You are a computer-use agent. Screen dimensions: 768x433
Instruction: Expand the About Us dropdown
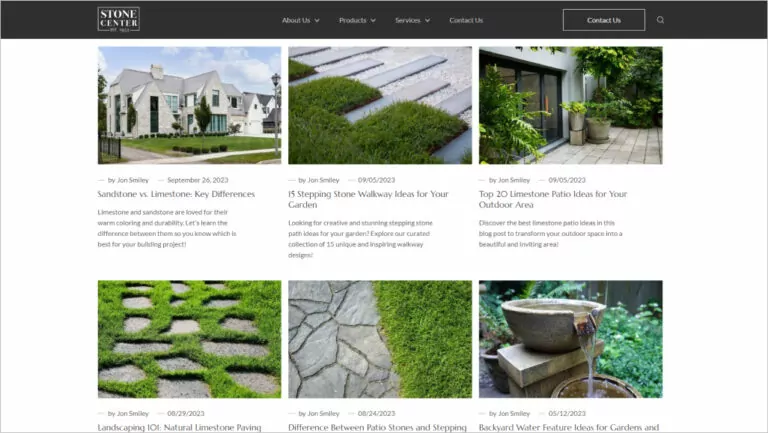pyautogui.click(x=300, y=20)
